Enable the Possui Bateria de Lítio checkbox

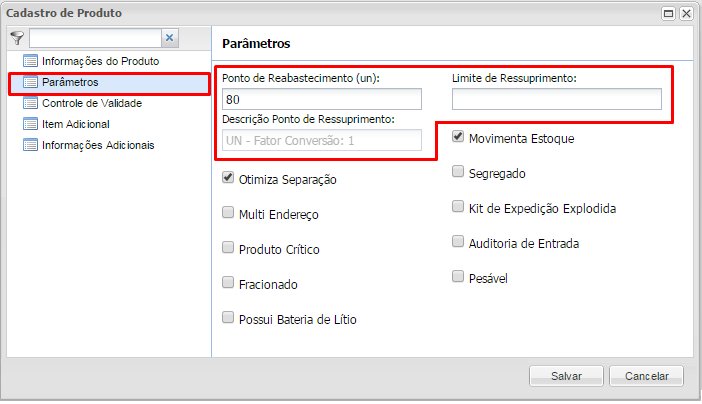coord(229,319)
